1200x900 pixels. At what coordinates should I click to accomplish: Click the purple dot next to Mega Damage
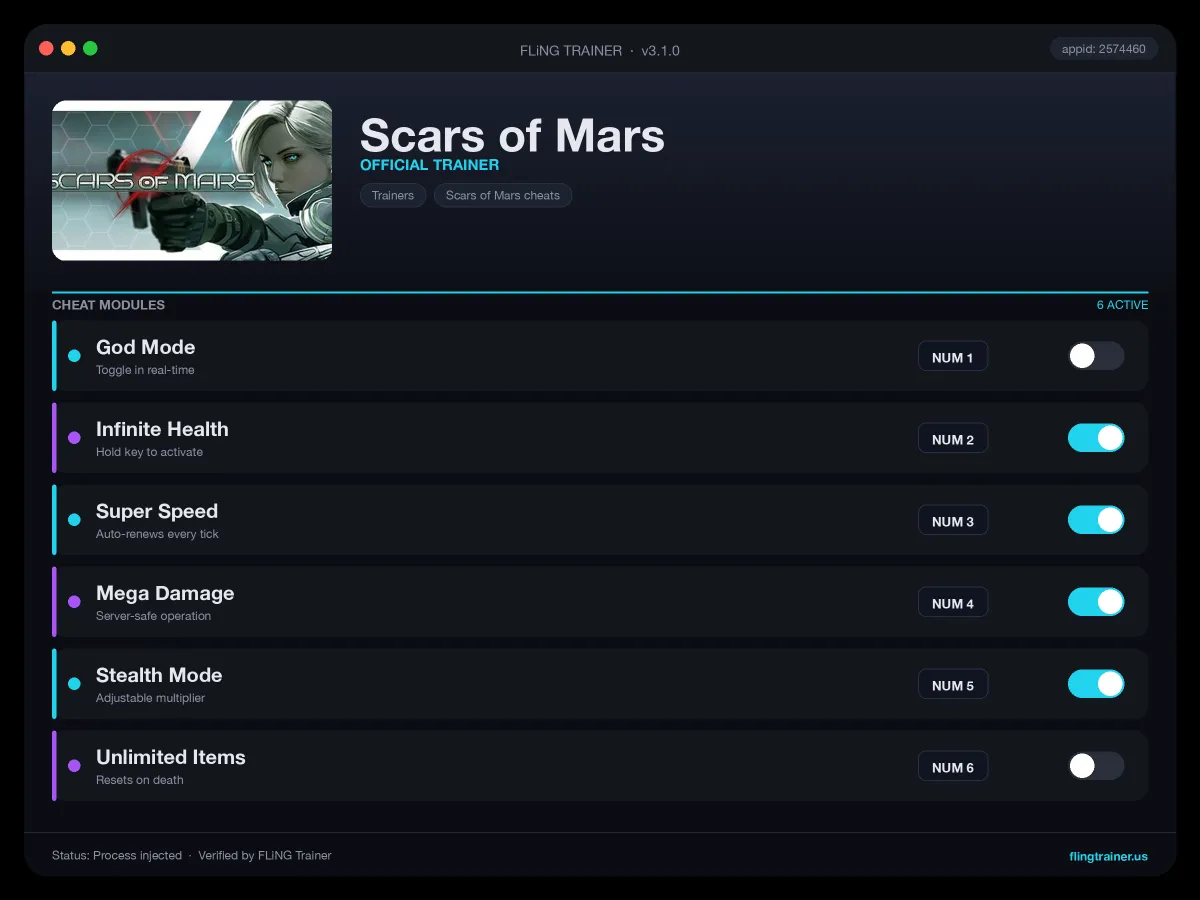point(74,602)
